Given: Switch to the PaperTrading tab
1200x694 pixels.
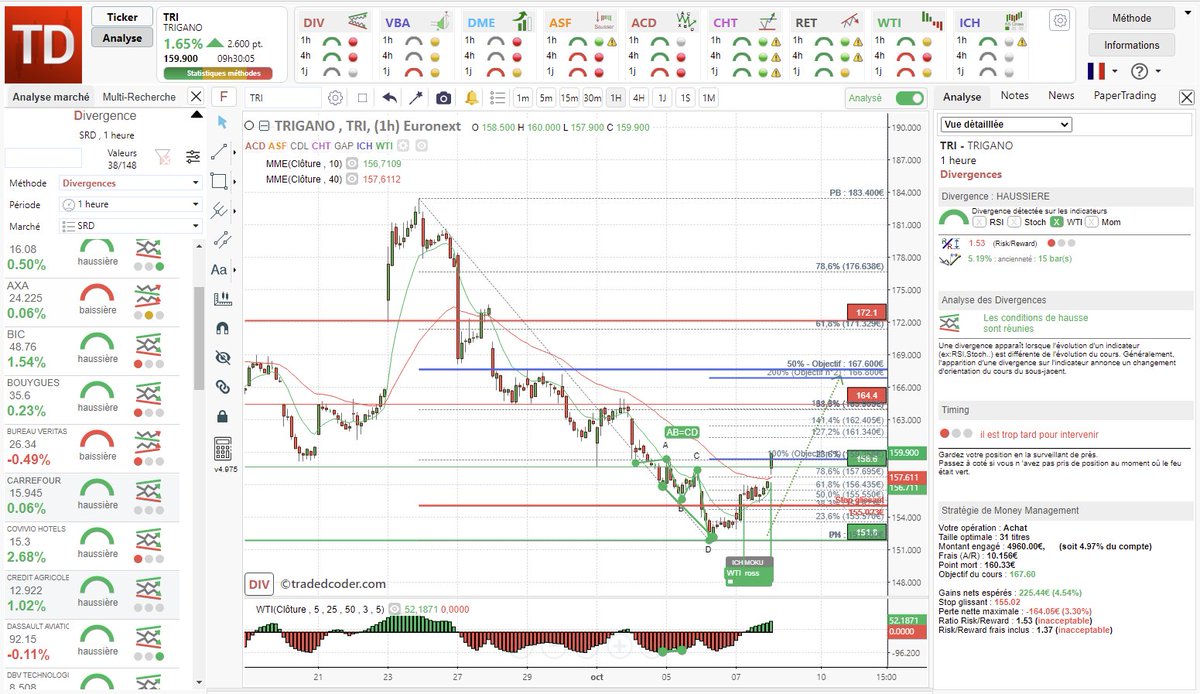Looking at the screenshot, I should (1124, 96).
